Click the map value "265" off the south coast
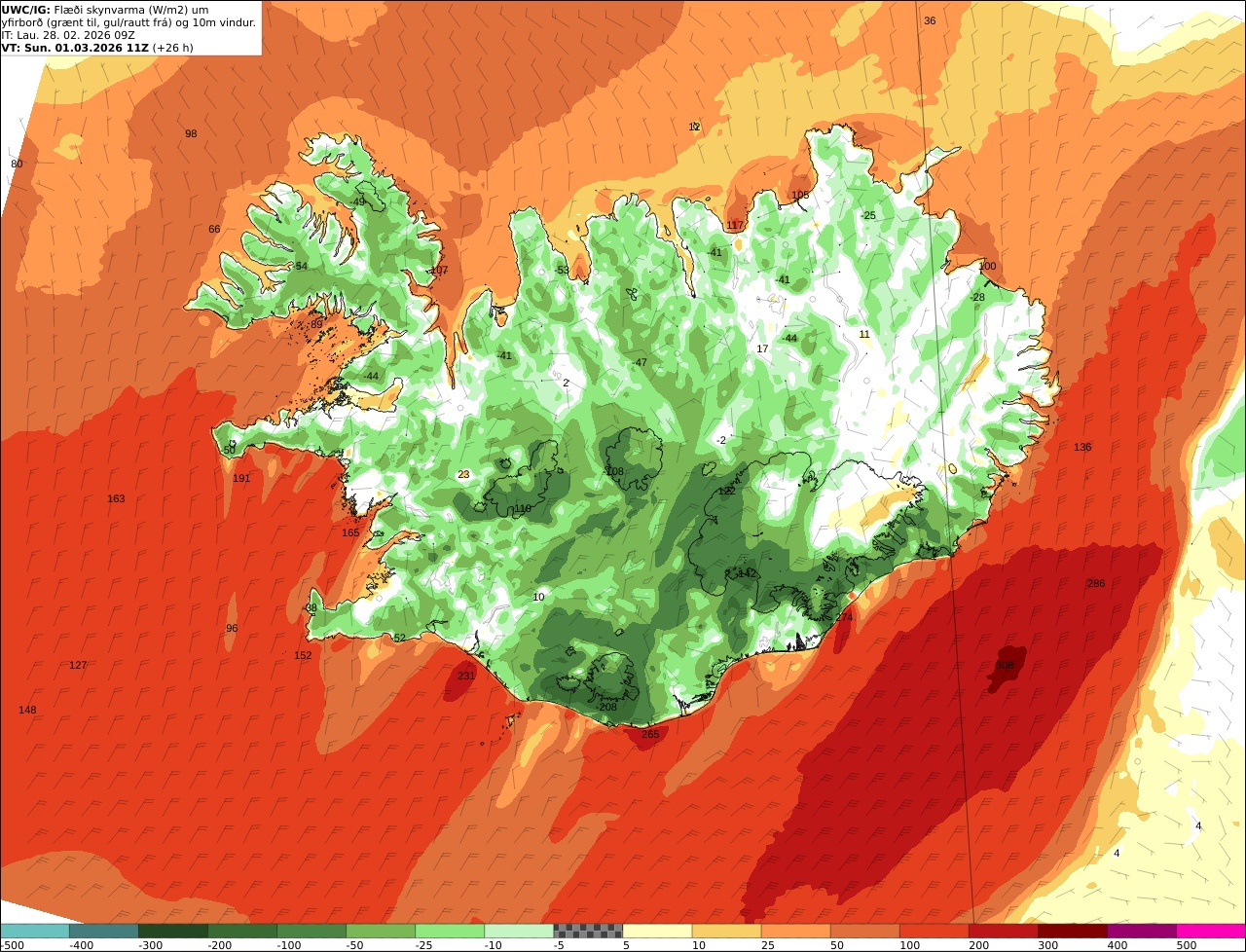 (x=650, y=734)
